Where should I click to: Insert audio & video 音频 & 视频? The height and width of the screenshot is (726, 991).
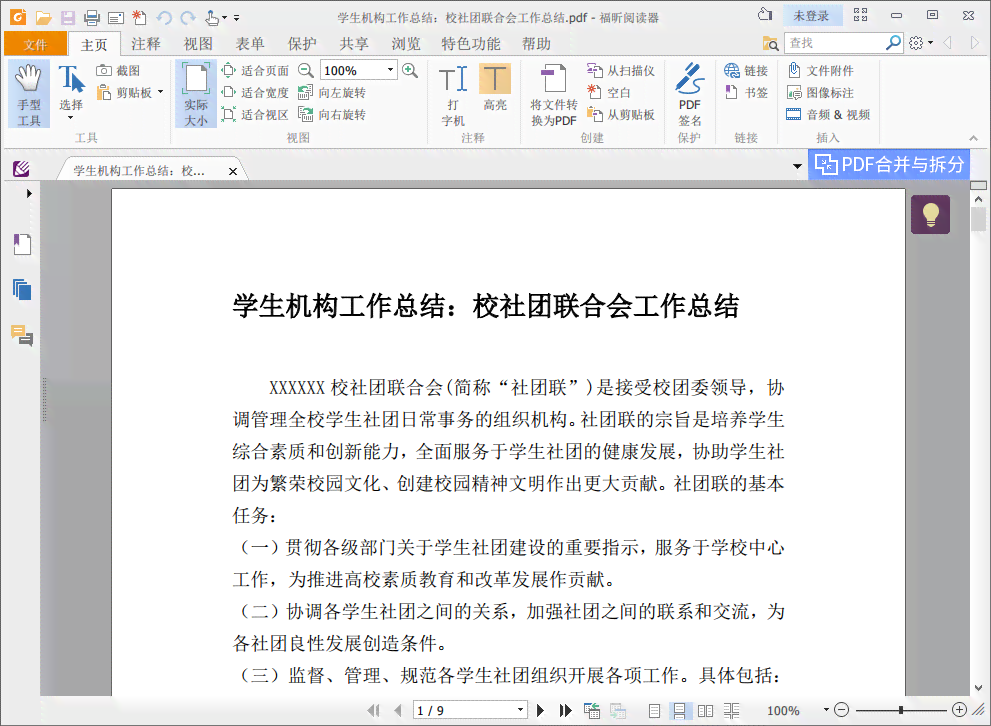click(829, 114)
